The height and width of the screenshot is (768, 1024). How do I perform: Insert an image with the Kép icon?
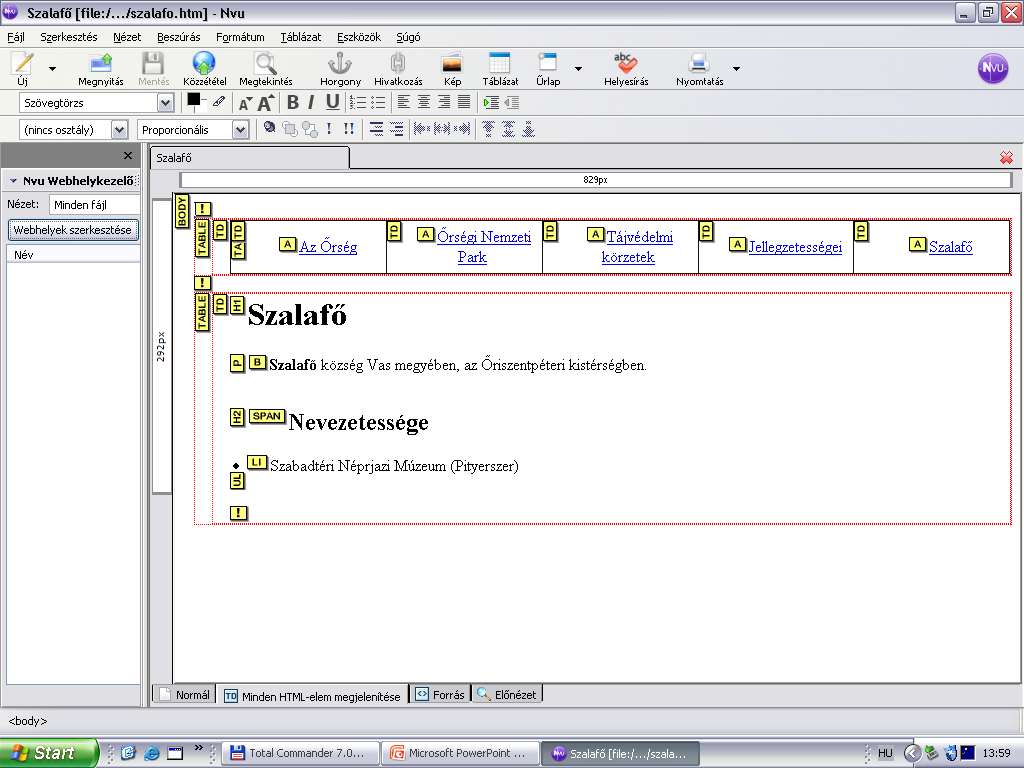(x=452, y=68)
